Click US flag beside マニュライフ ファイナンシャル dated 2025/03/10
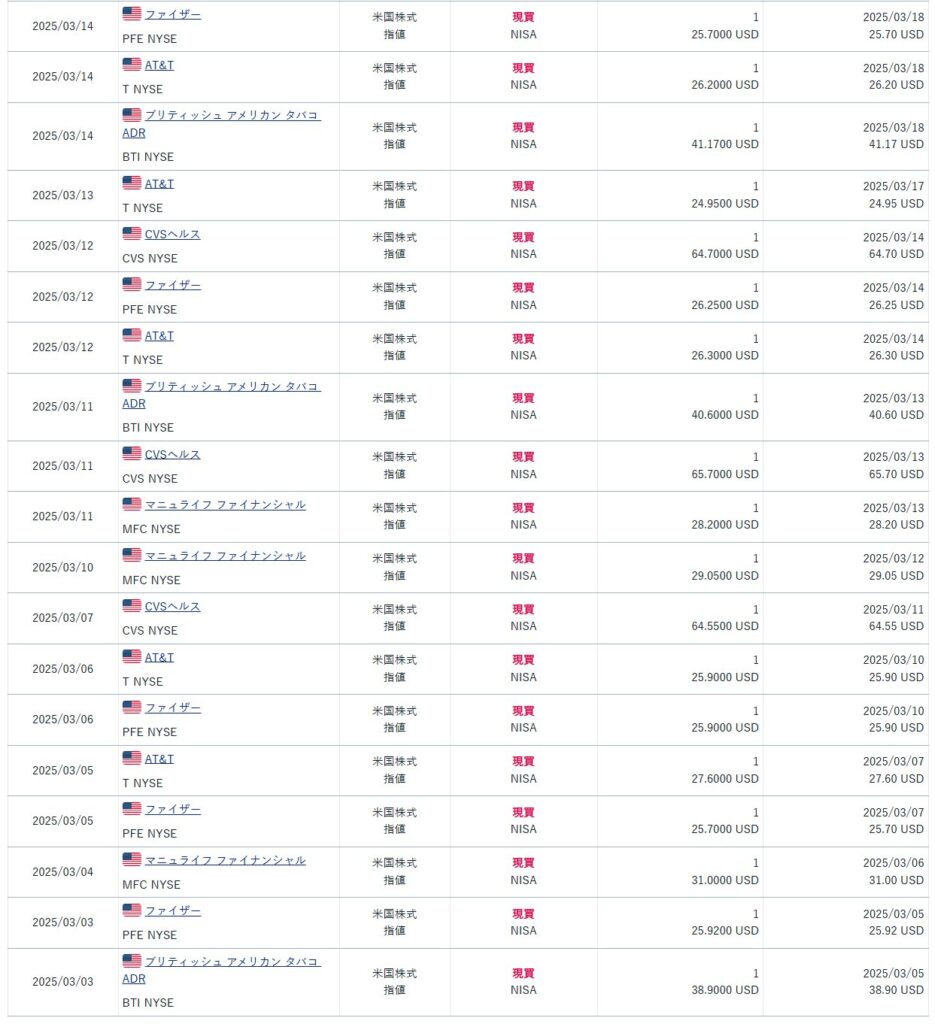Image resolution: width=935 pixels, height=1024 pixels. pyautogui.click(x=131, y=555)
